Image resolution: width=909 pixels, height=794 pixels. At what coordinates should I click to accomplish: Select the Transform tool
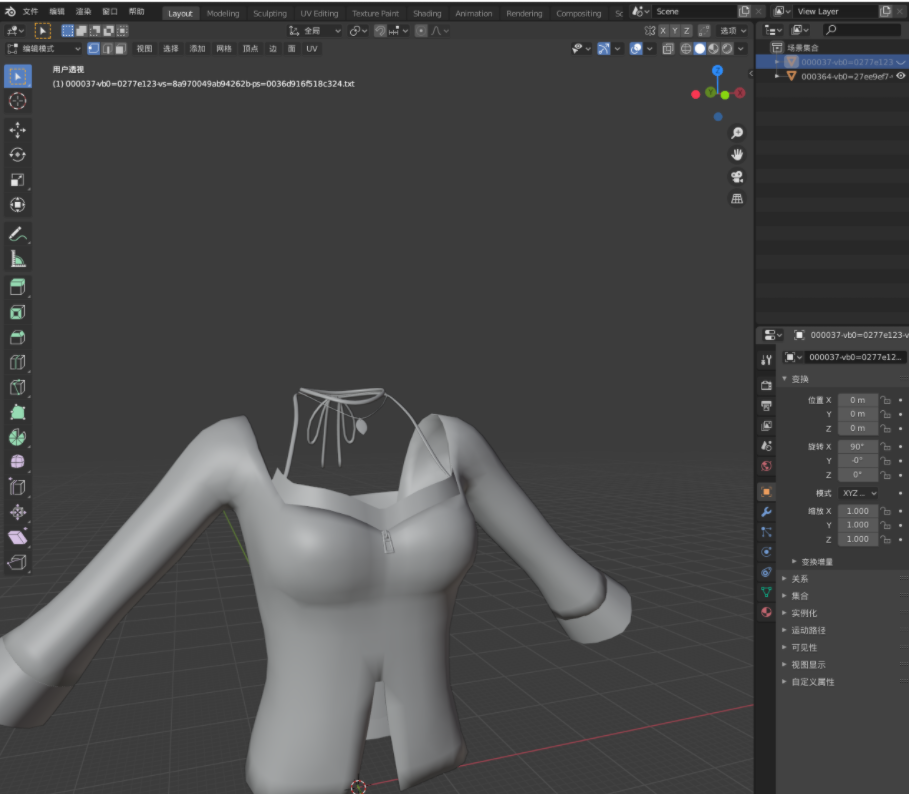point(17,205)
